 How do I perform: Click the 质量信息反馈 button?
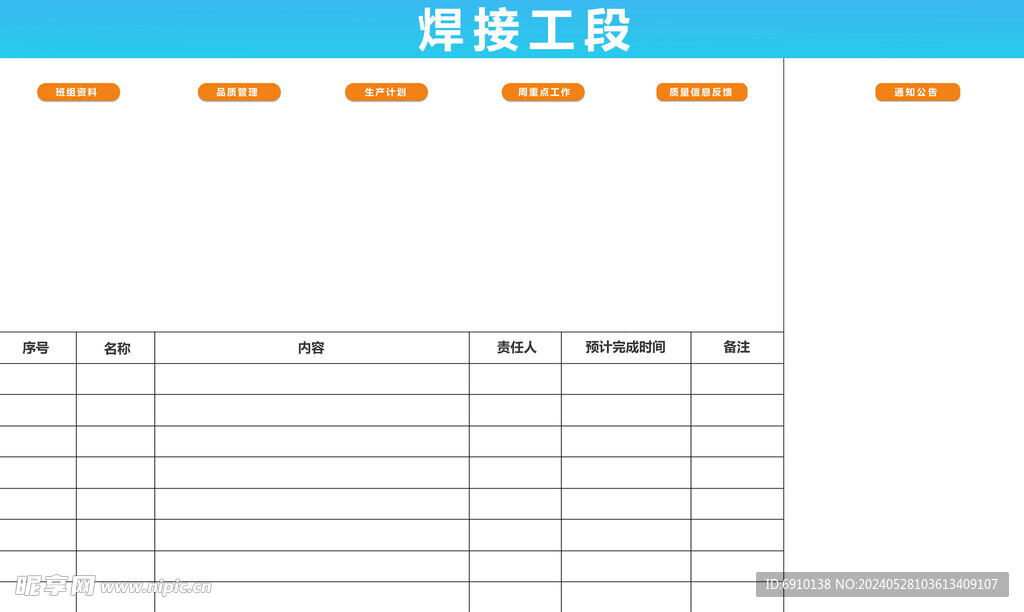pos(701,92)
